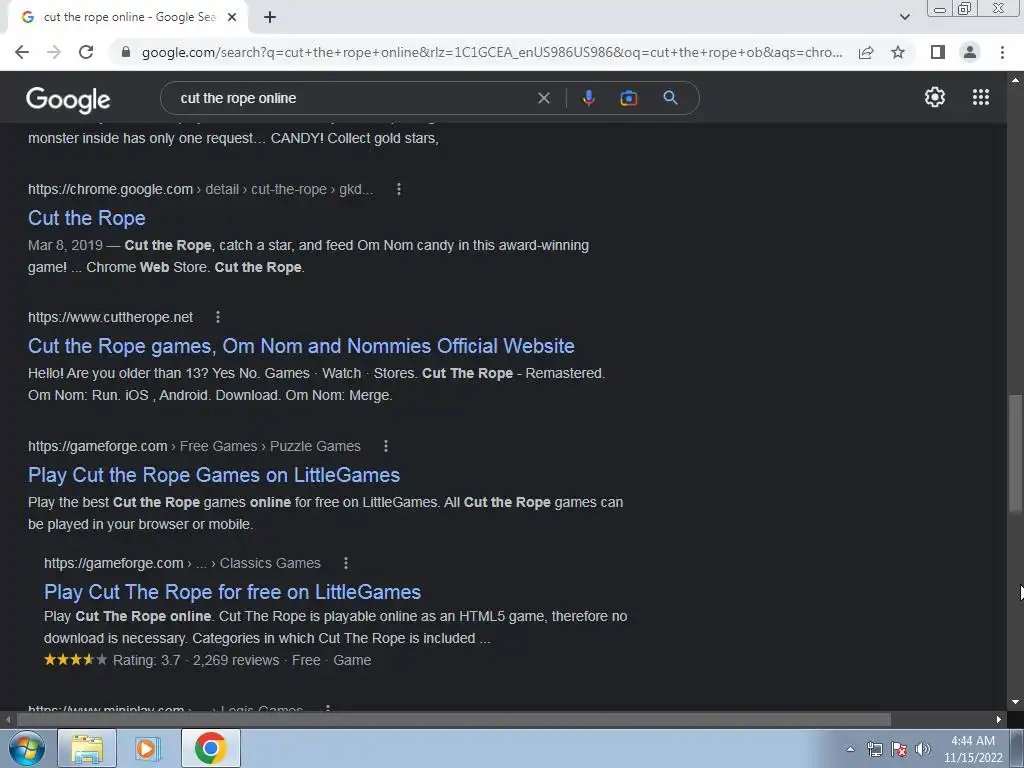Open Windows Explorer from the taskbar
The width and height of the screenshot is (1024, 768).
pos(87,748)
